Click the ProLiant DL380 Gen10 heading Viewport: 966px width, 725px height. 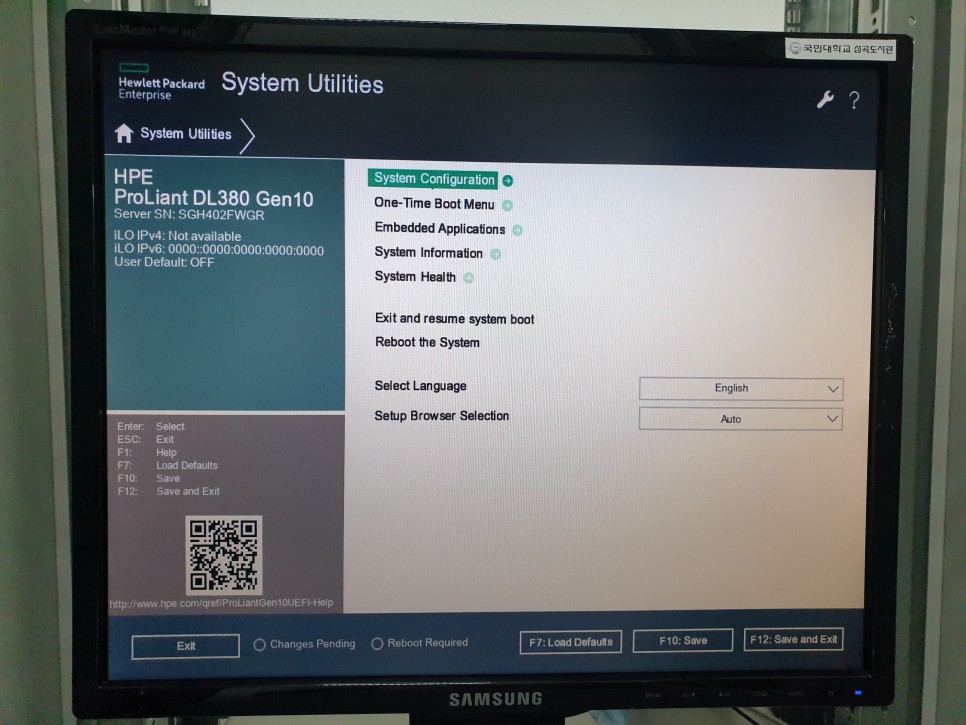214,198
